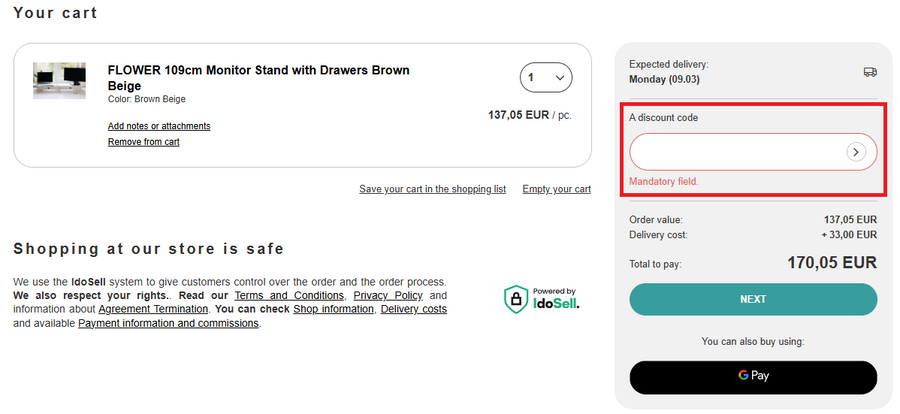Select Remove from cart link
Screen dimensions: 900x414
tap(144, 142)
